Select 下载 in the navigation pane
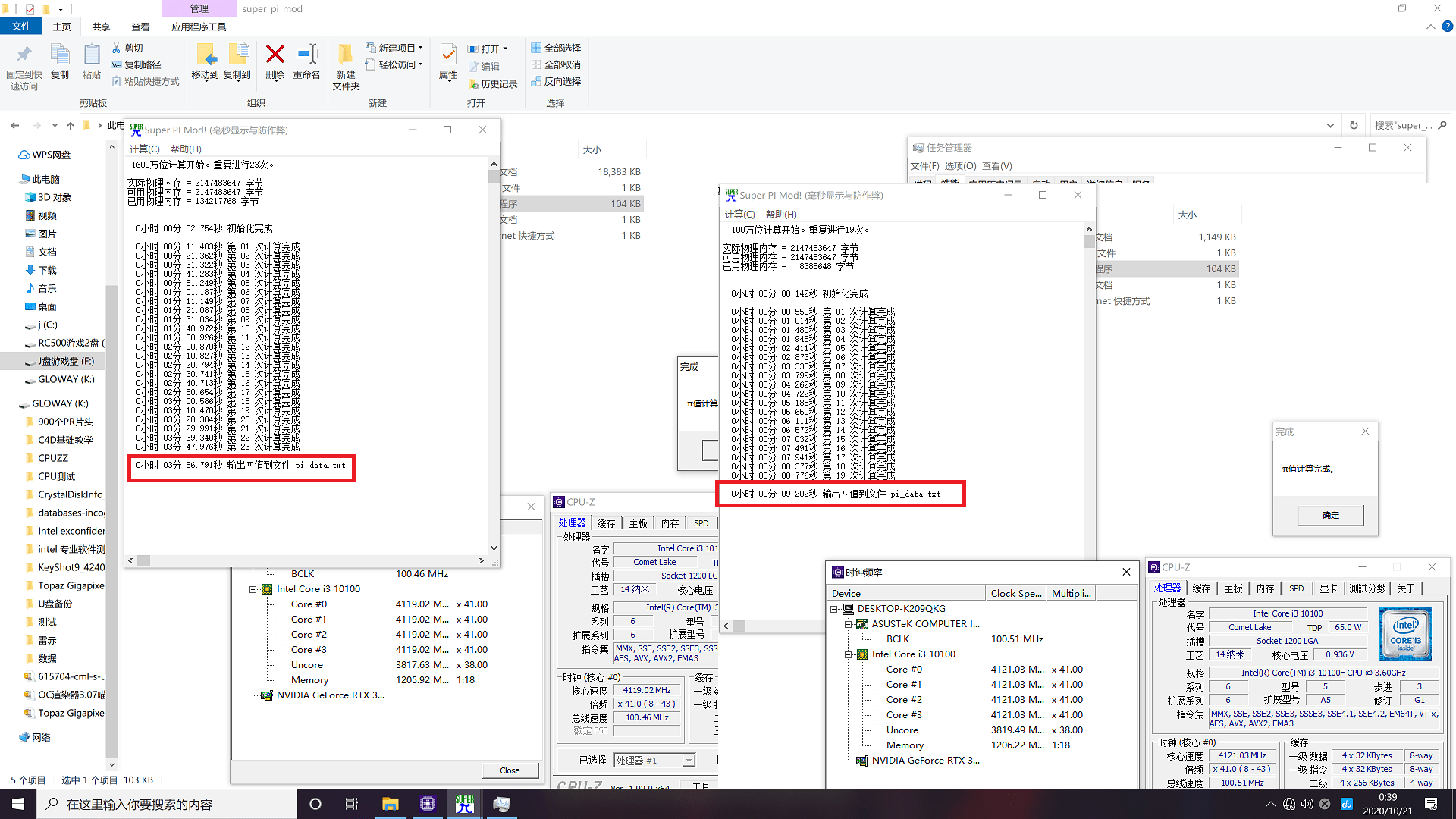This screenshot has height=819, width=1456. 47,271
